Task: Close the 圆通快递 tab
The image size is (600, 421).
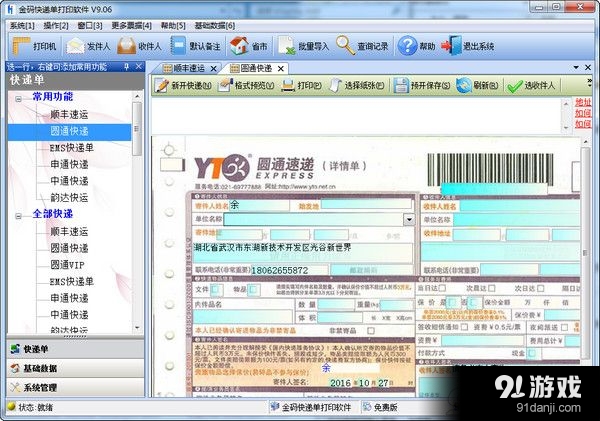Action: (x=281, y=69)
